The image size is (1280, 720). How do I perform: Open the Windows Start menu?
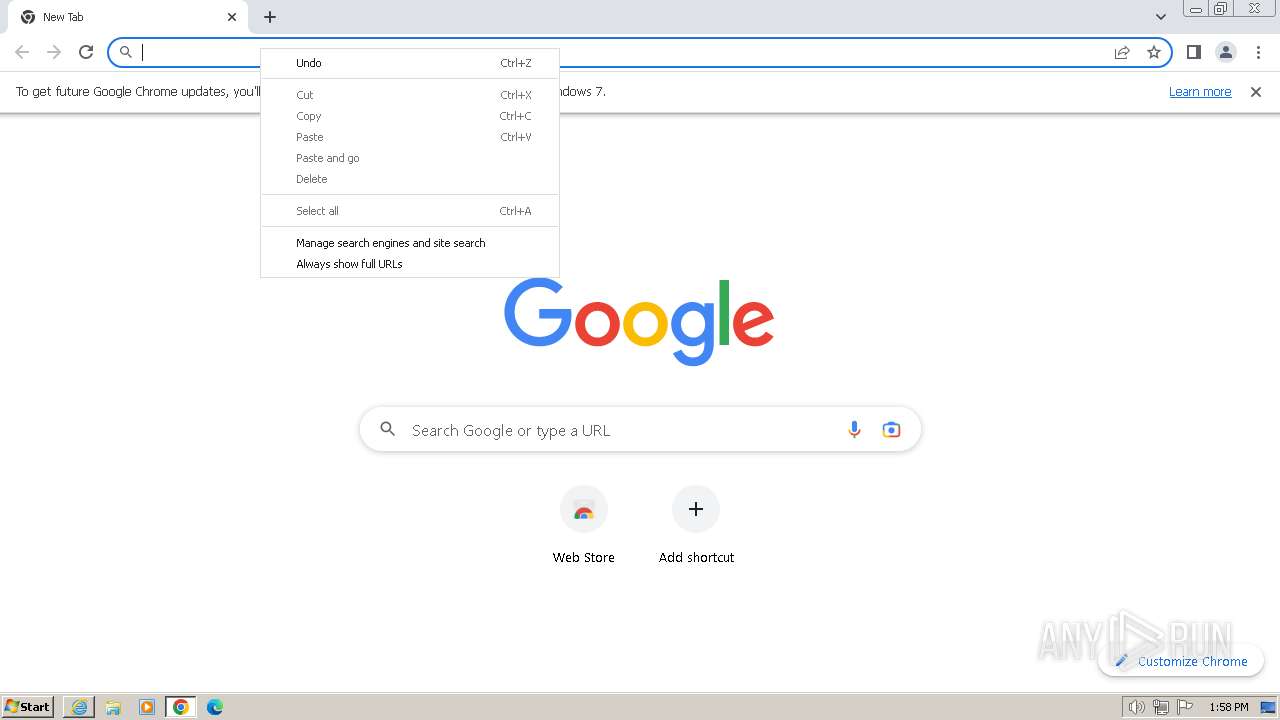pyautogui.click(x=28, y=707)
